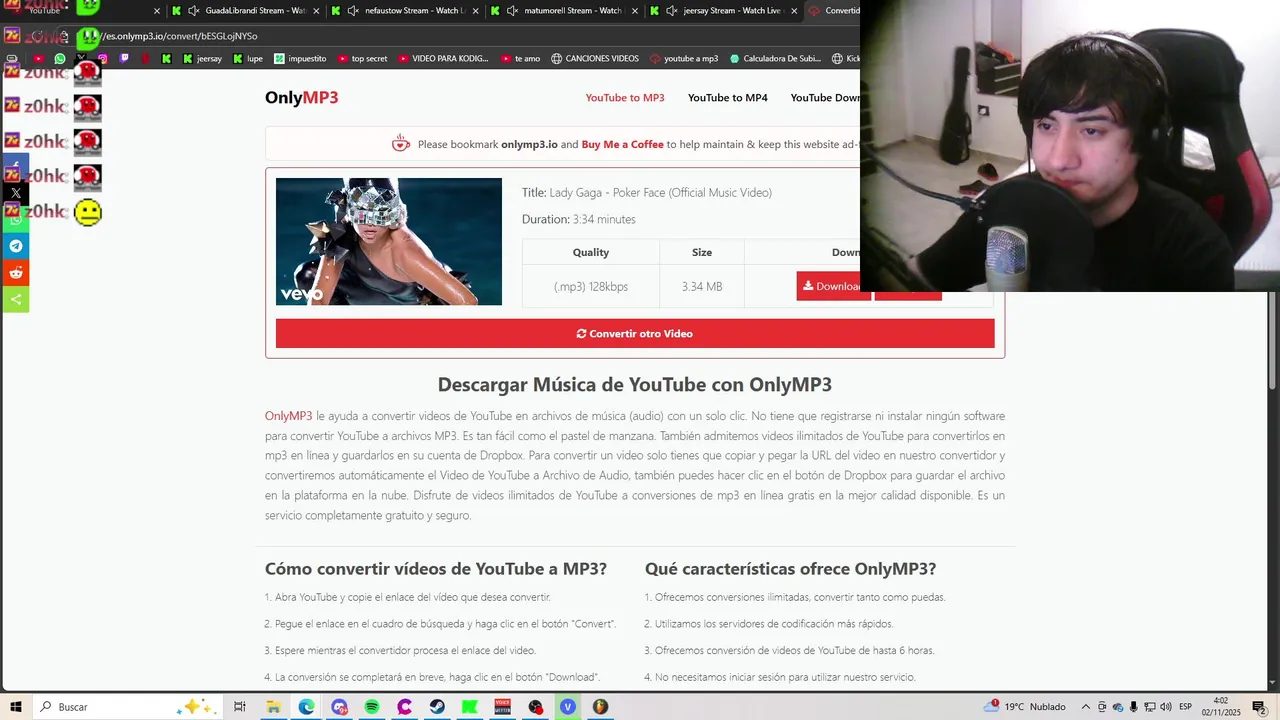Open the notification center icon
Screen dimensions: 1280x720
tap(1259, 707)
